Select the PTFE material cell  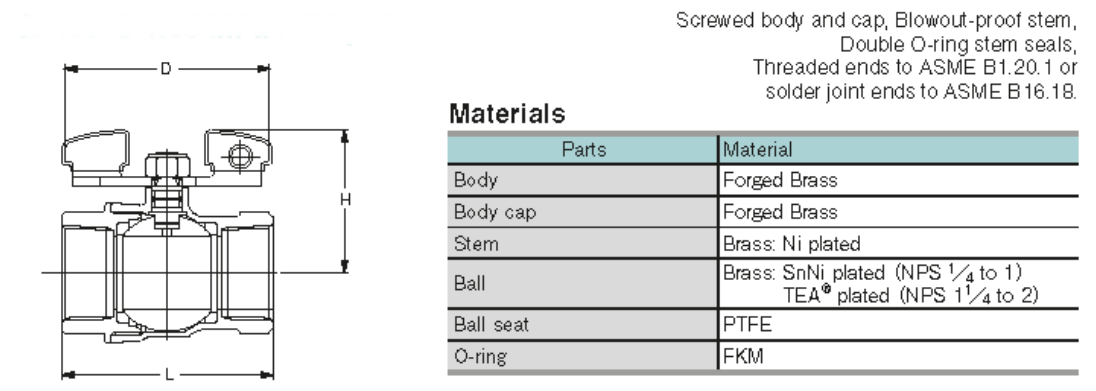point(899,325)
